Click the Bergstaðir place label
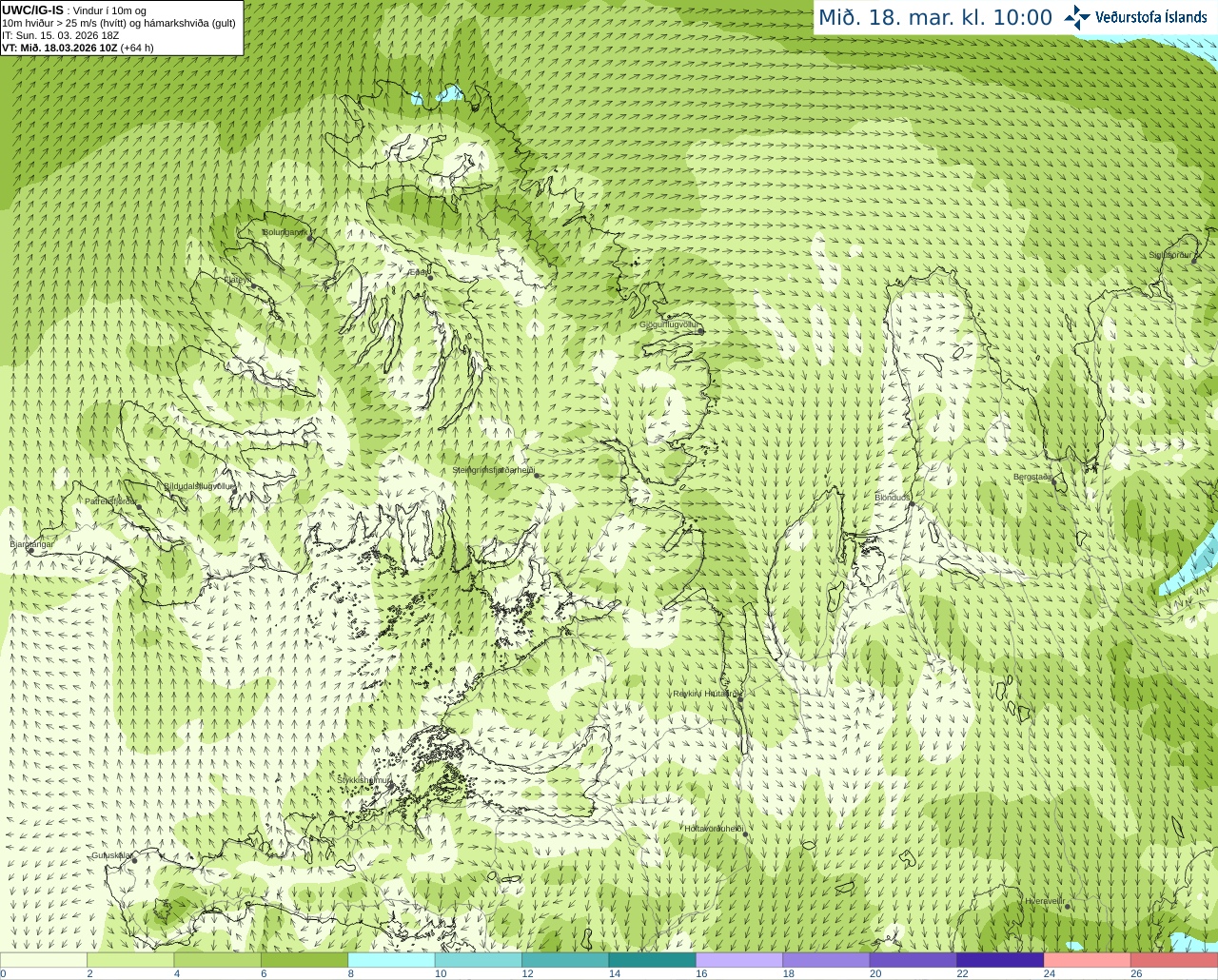Screen dimensions: 1218x980 point(1032,477)
